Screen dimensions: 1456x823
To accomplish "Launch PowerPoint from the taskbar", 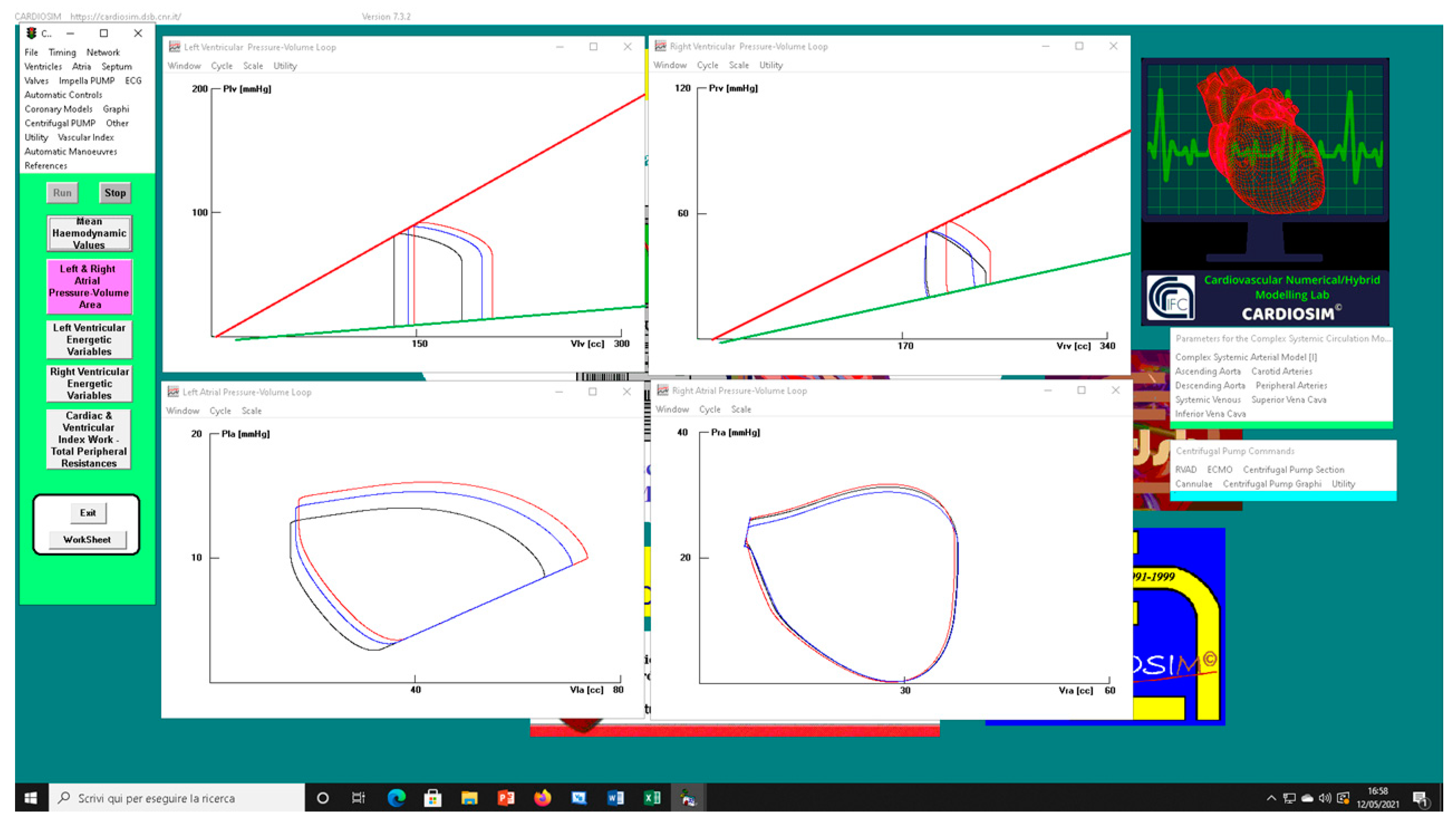I will 505,797.
